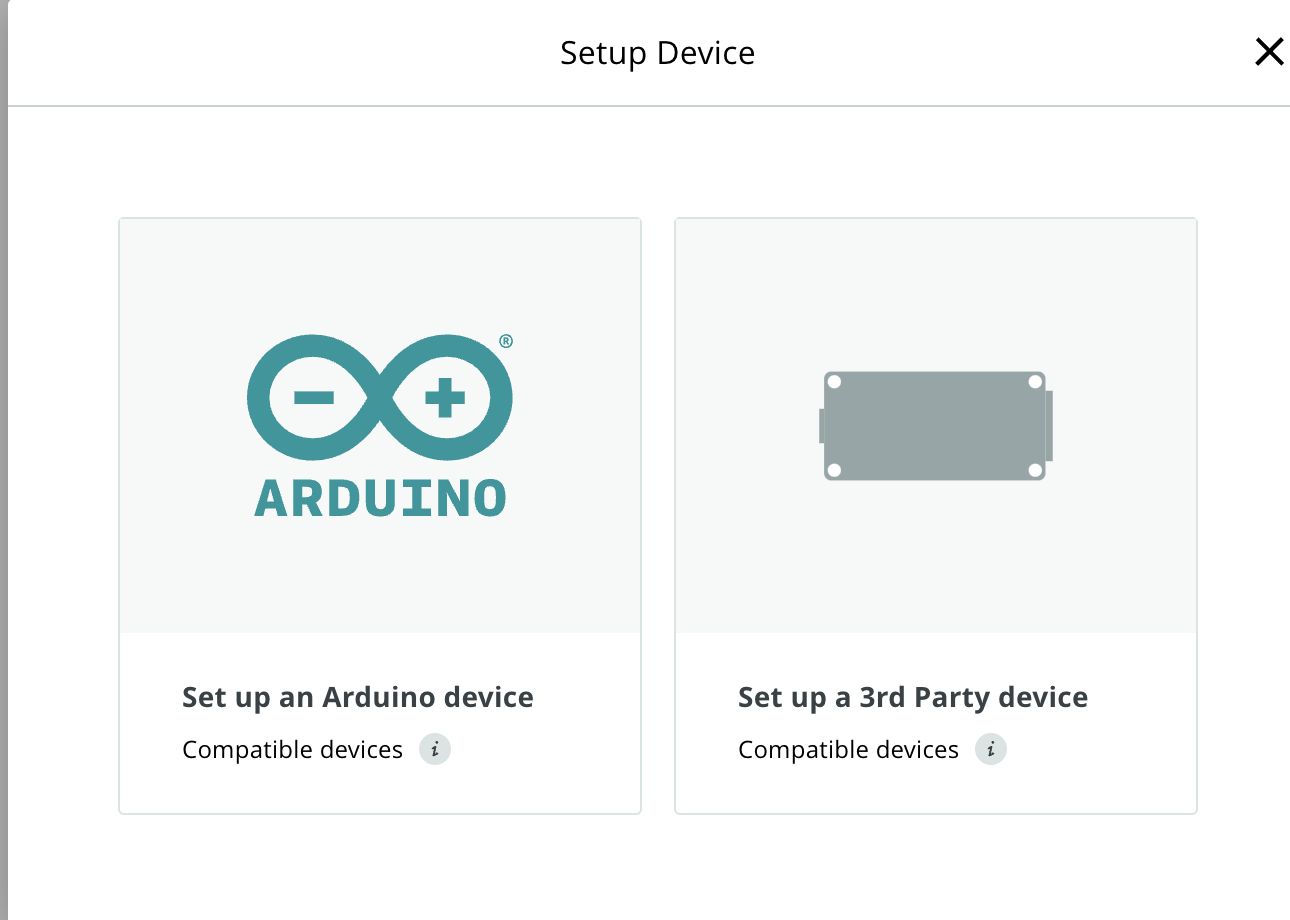Image resolution: width=1290 pixels, height=920 pixels.
Task: Click top-left mounting hole on board illustration
Action: (x=834, y=382)
